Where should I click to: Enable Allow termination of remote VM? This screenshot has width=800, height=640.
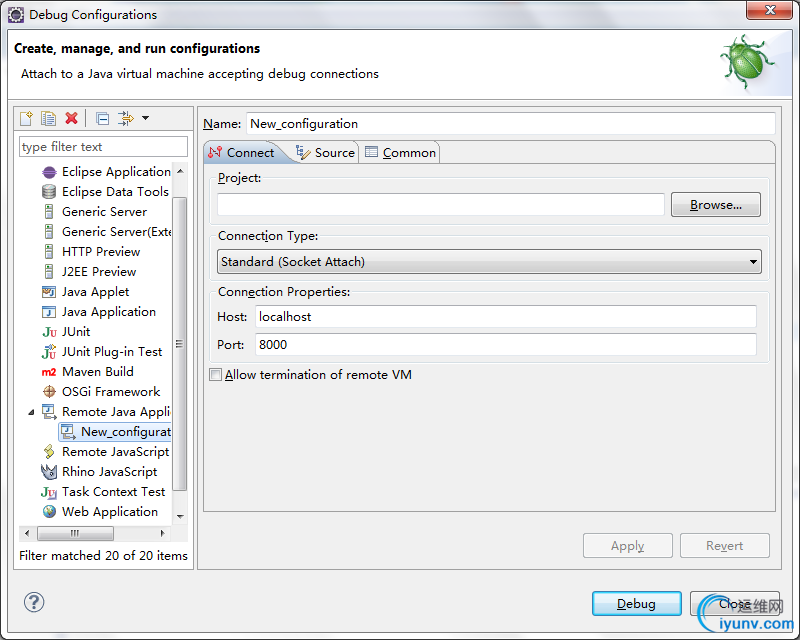pos(215,375)
